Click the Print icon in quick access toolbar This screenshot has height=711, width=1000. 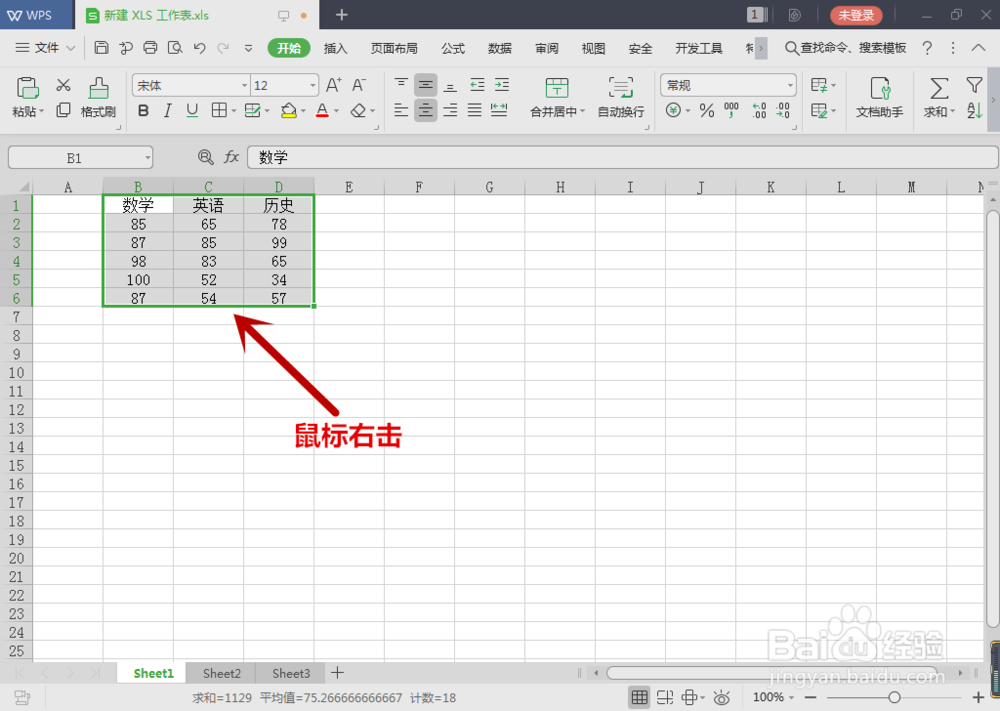150,47
